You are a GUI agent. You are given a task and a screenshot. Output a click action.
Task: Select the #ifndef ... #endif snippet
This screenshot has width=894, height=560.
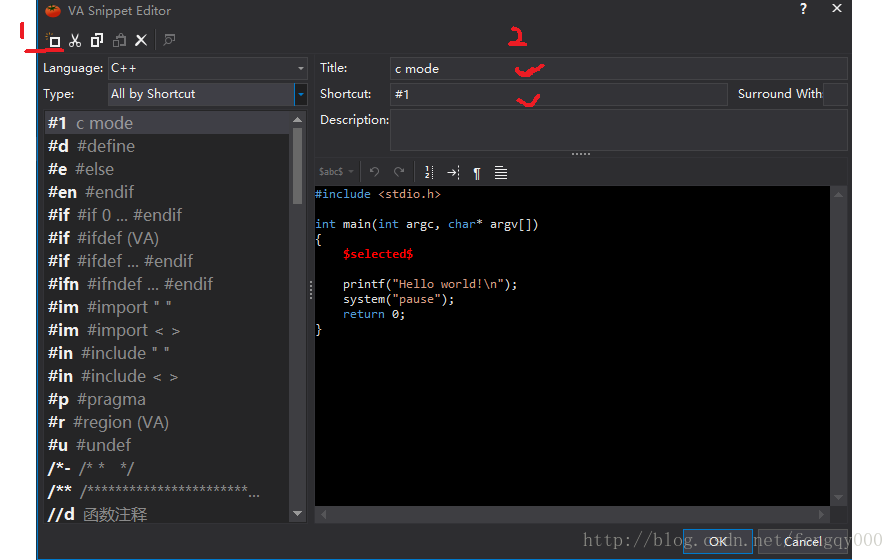tap(168, 284)
